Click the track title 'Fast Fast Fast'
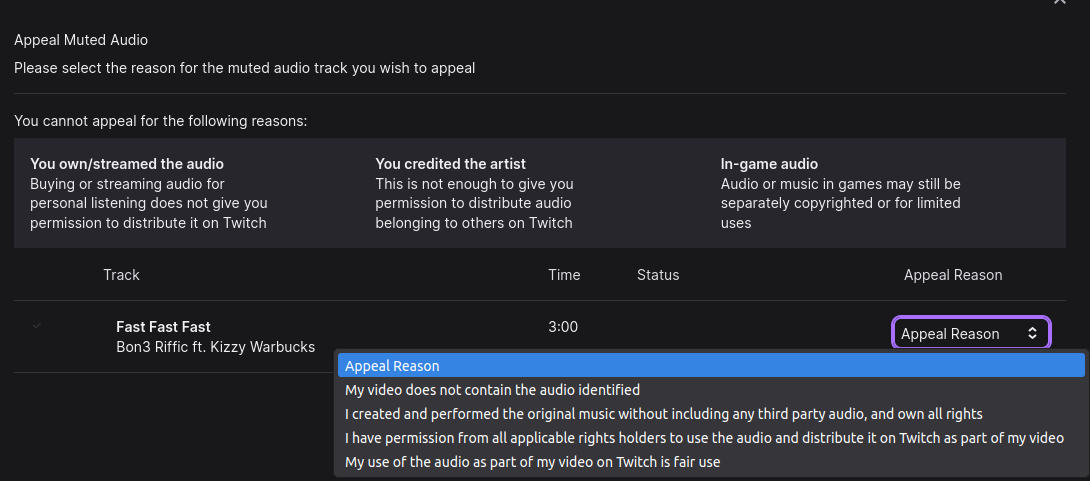This screenshot has width=1090, height=481. pyautogui.click(x=163, y=327)
